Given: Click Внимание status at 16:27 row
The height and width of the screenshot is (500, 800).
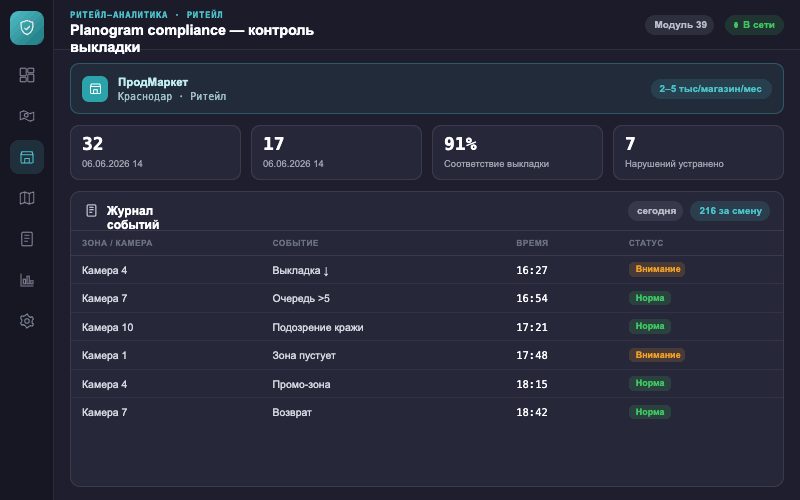Looking at the screenshot, I should click(x=657, y=269).
